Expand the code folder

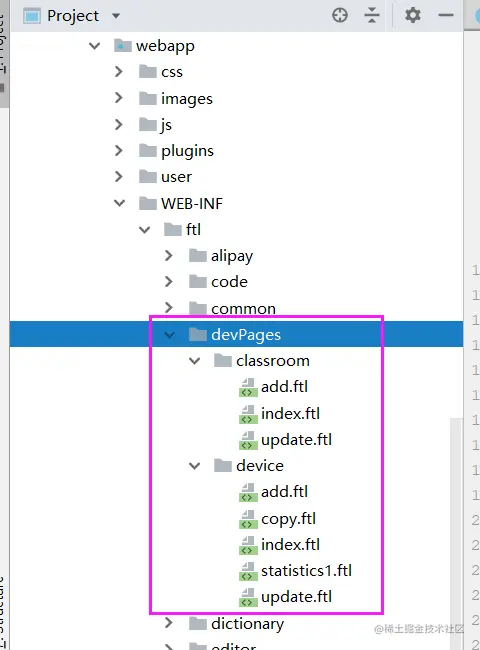[x=169, y=282]
